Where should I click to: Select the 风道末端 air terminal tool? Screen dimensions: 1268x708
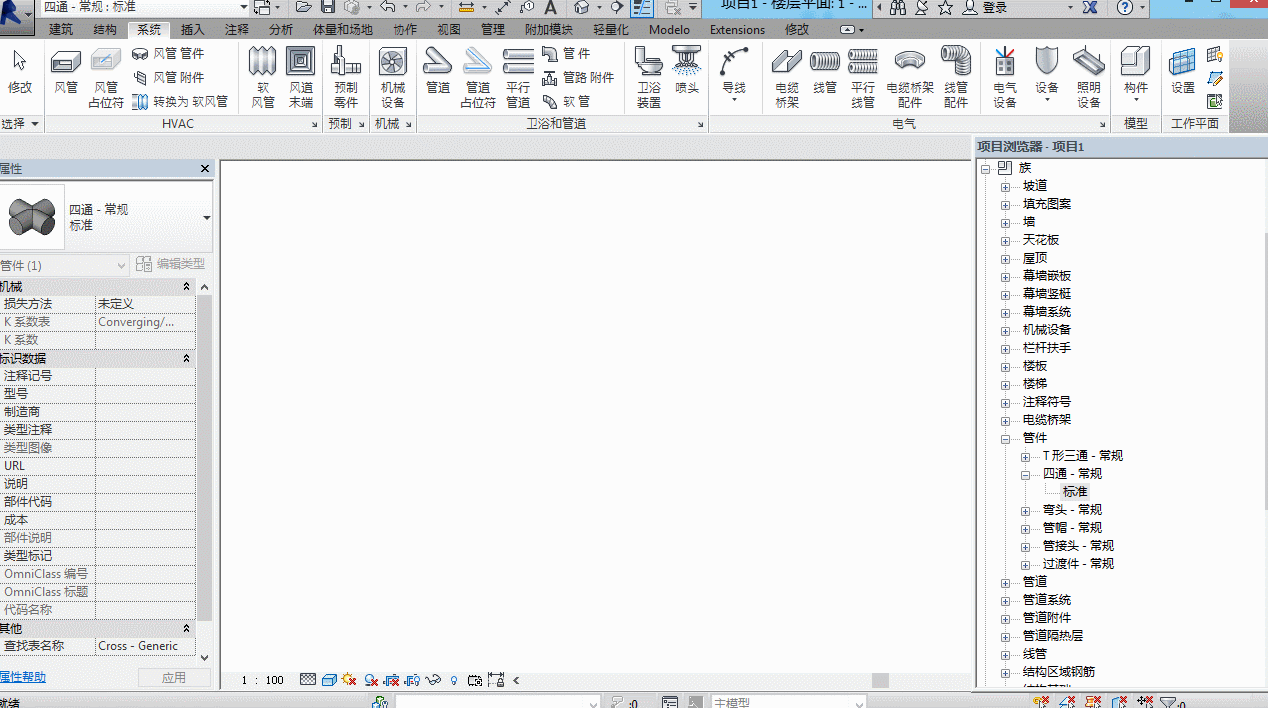coord(301,77)
